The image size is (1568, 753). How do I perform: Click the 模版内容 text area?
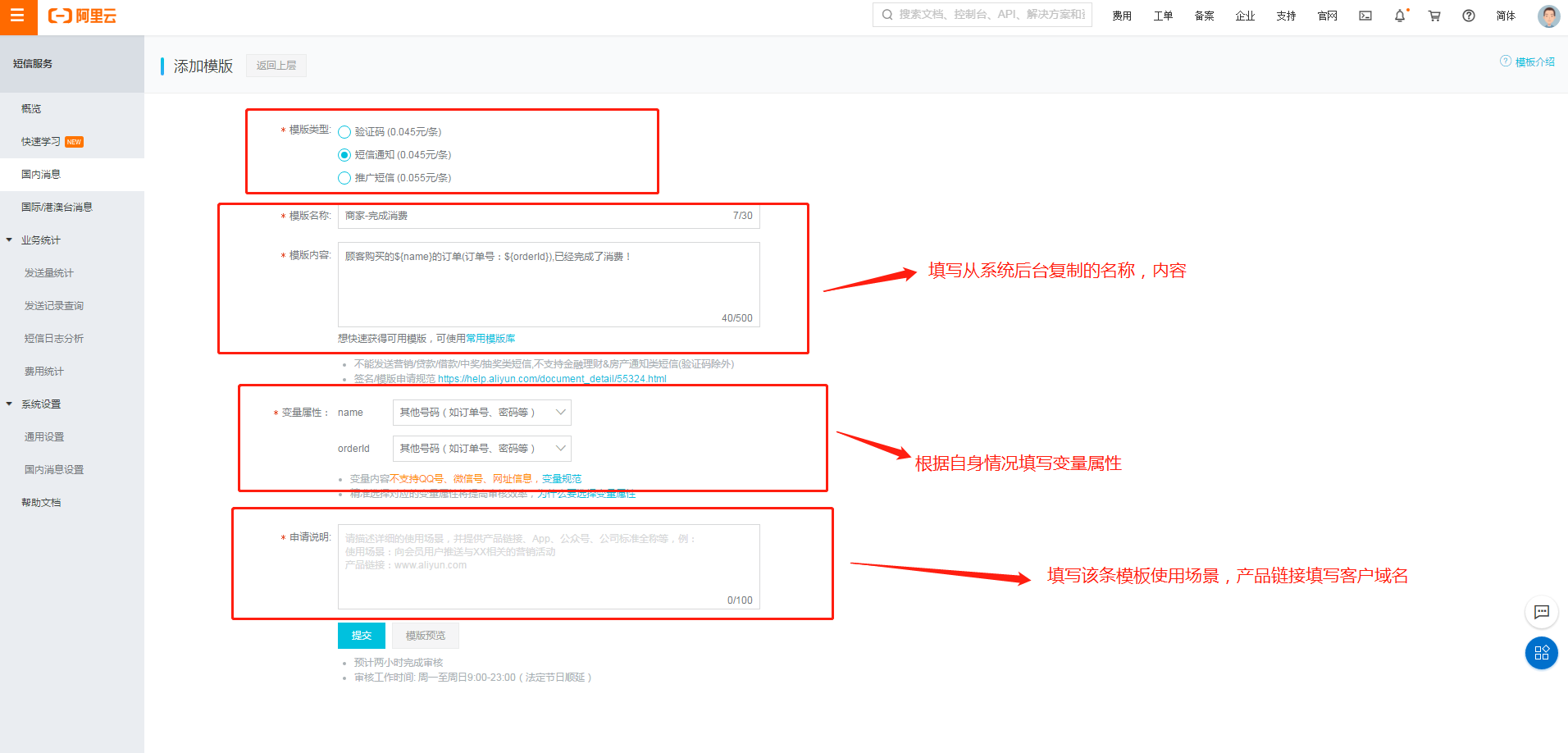(549, 285)
